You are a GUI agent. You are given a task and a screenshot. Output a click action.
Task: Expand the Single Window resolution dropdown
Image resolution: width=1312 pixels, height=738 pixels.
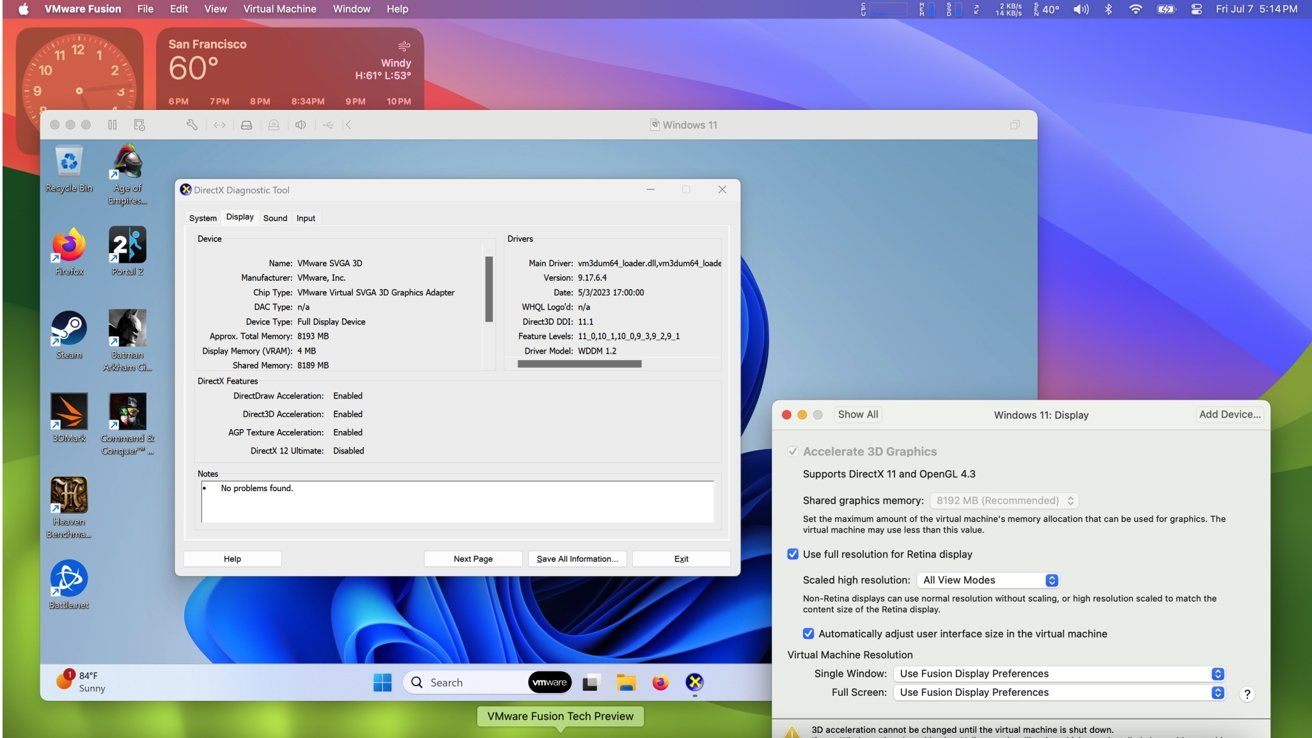1059,674
